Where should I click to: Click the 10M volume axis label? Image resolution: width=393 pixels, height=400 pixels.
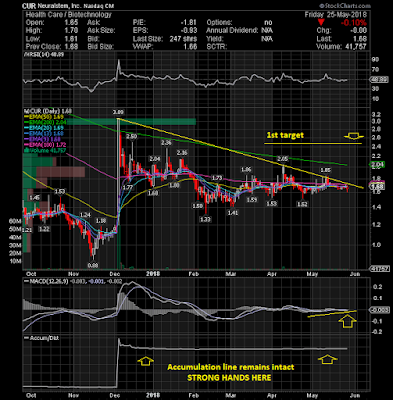click(15, 261)
